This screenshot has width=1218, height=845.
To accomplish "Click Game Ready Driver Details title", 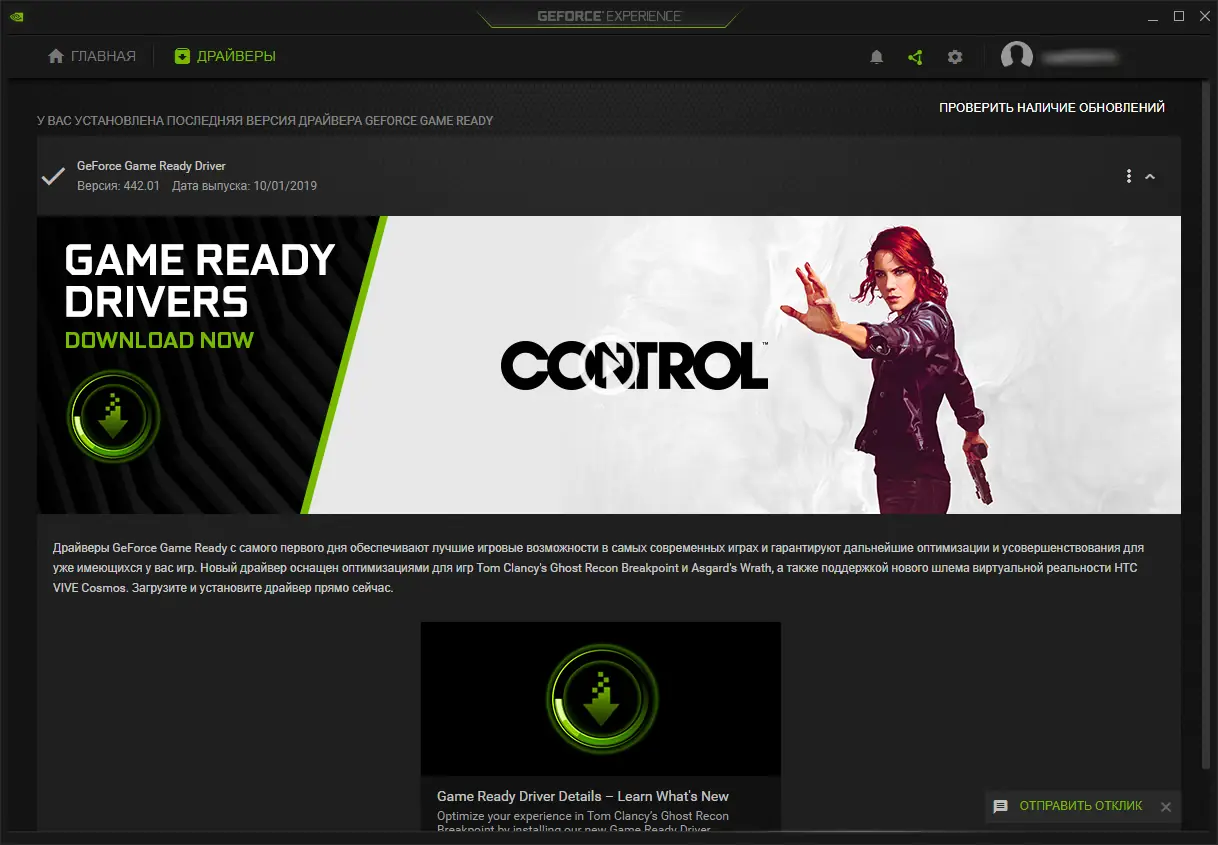I will (x=583, y=796).
